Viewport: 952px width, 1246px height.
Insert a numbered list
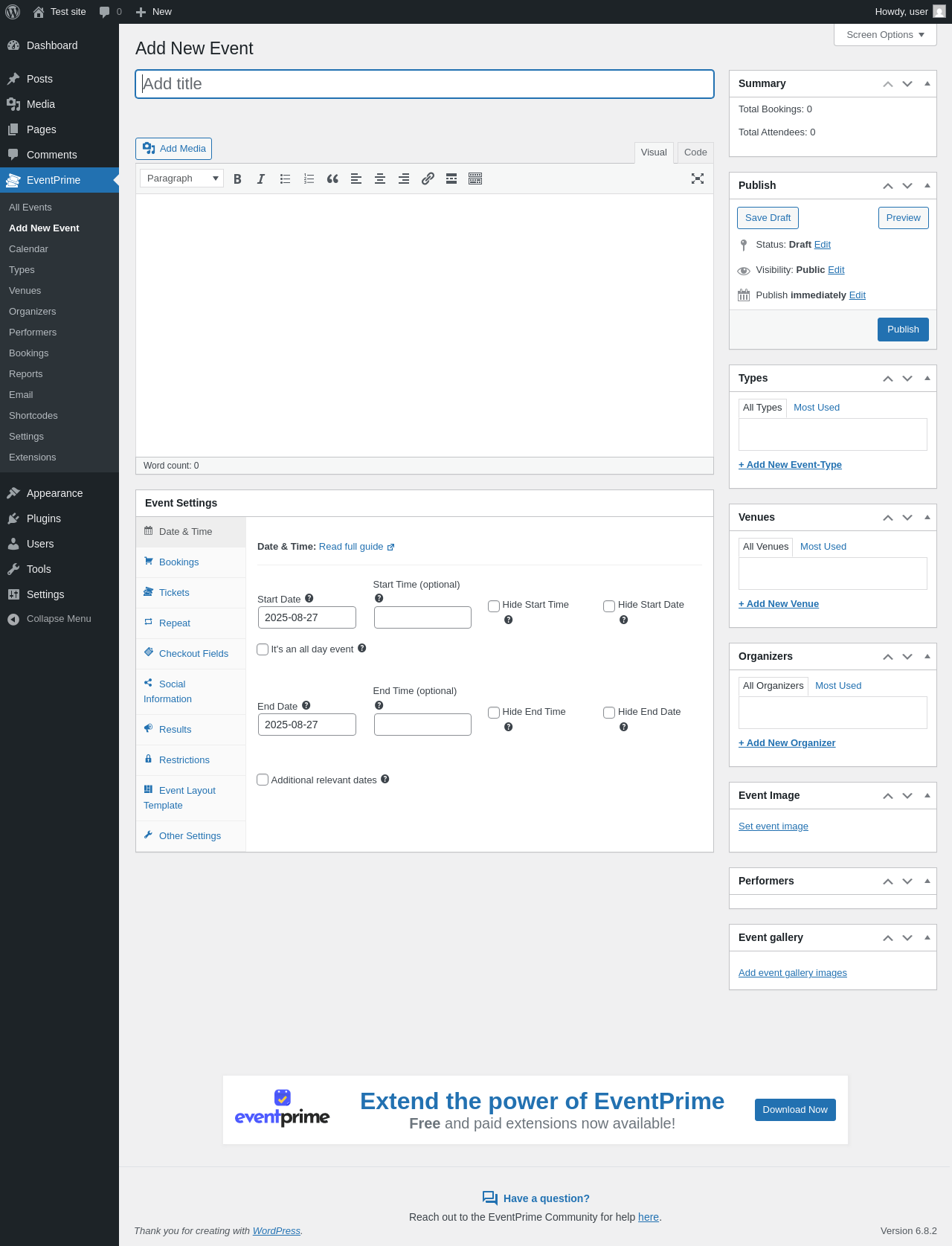tap(309, 179)
